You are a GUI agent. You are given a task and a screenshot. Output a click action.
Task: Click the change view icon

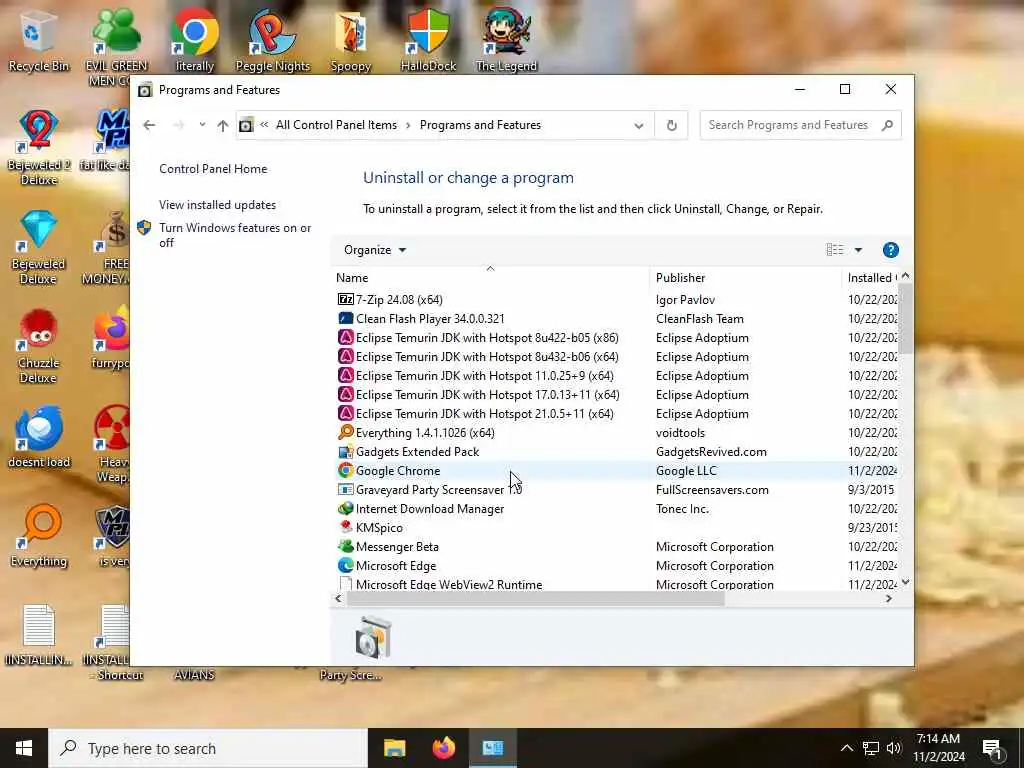[x=835, y=250]
